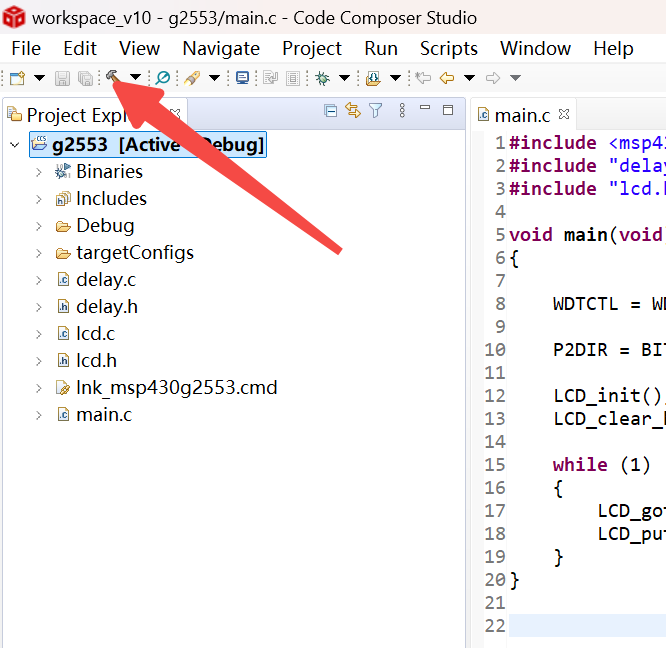This screenshot has height=648, width=666.
Task: Click the New toolbar icon
Action: click(x=17, y=78)
